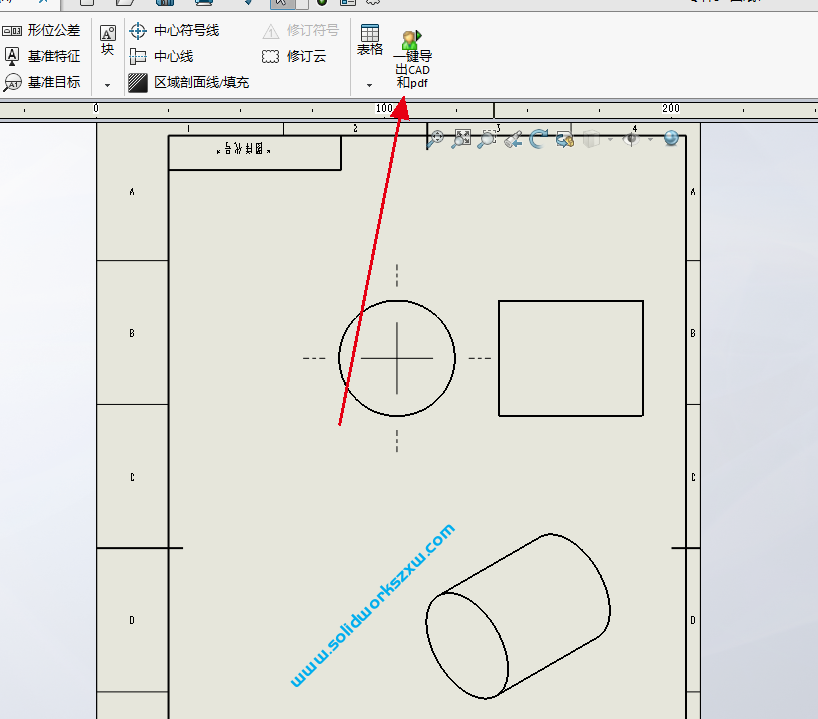The height and width of the screenshot is (719, 818).
Task: Toggle the view settings sphere icon
Action: (672, 140)
